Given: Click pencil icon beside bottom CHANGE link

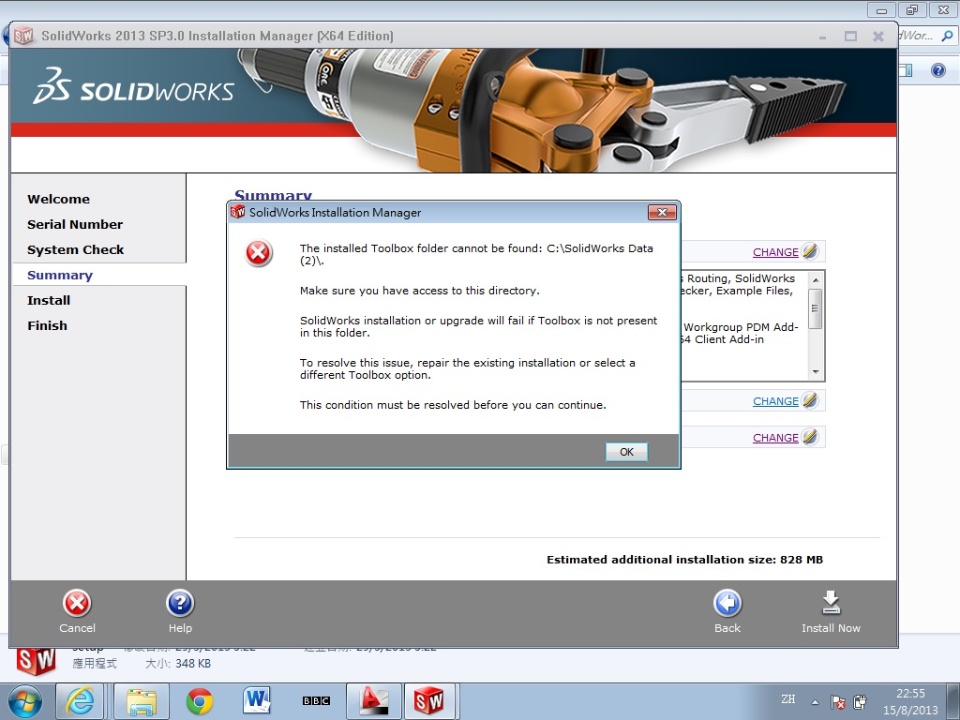Looking at the screenshot, I should (x=809, y=437).
